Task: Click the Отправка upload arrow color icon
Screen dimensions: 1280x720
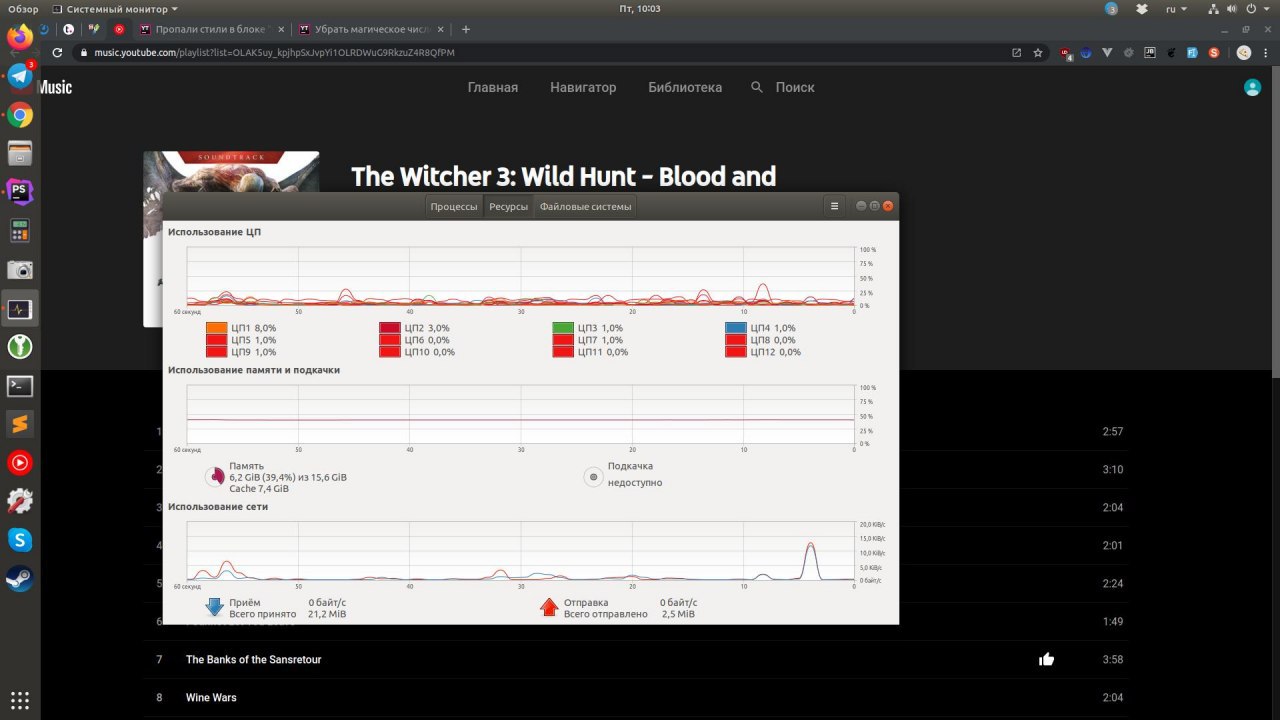Action: coord(548,607)
